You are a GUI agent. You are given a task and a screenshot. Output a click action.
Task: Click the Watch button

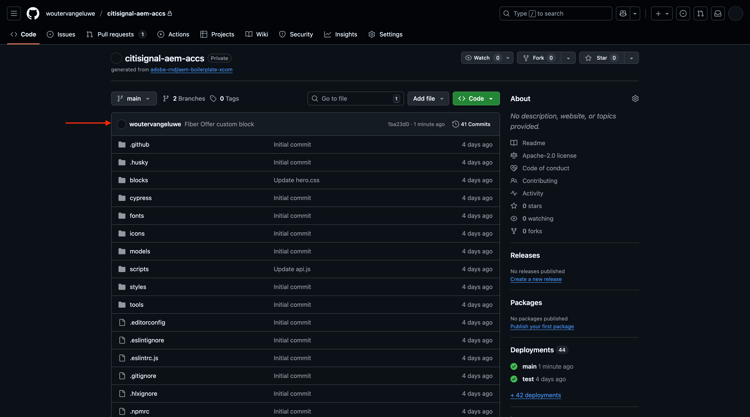(x=482, y=58)
